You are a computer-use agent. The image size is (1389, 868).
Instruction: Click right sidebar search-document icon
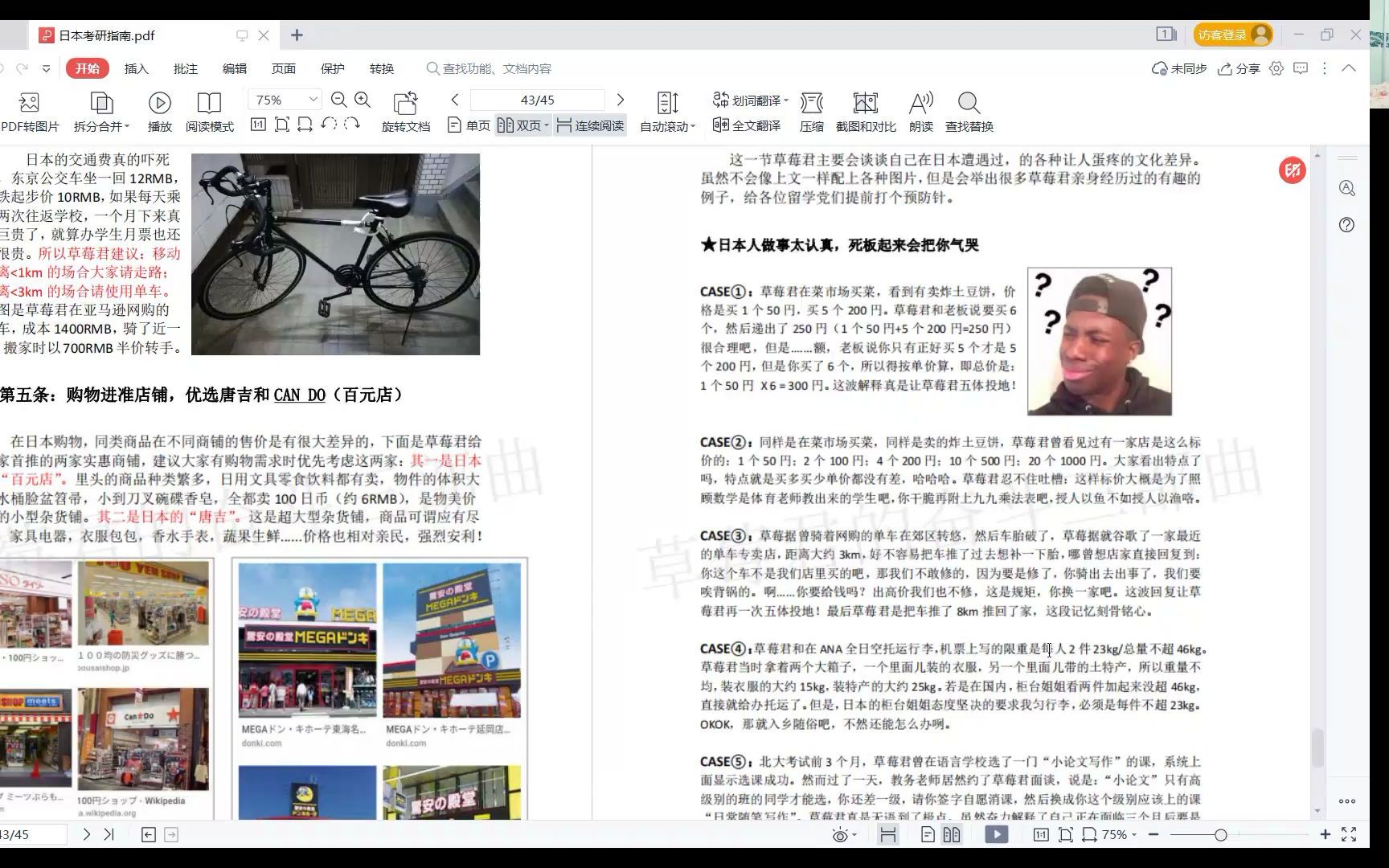click(1347, 188)
